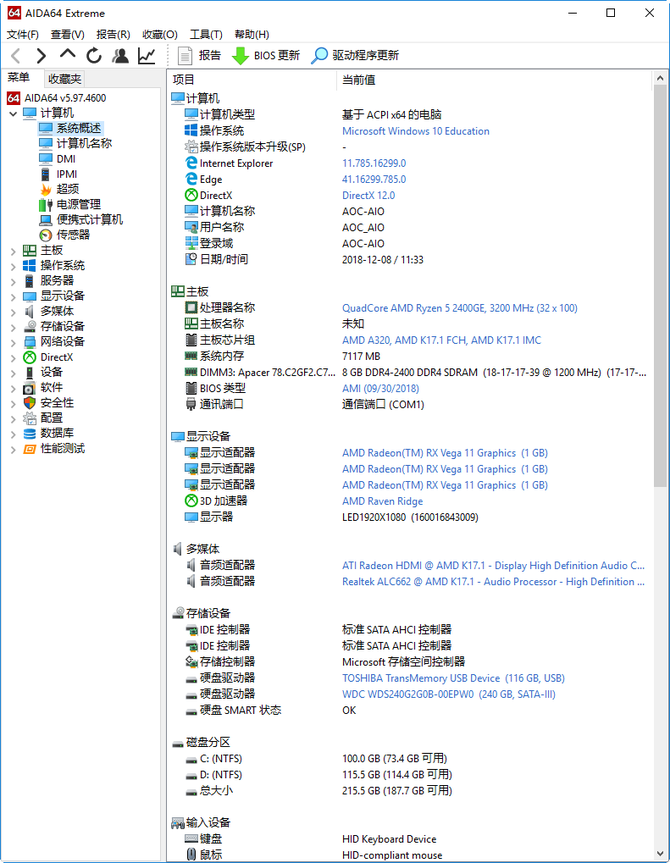Open the user manager icon in the toolbar
This screenshot has width=670, height=863.
click(x=120, y=56)
